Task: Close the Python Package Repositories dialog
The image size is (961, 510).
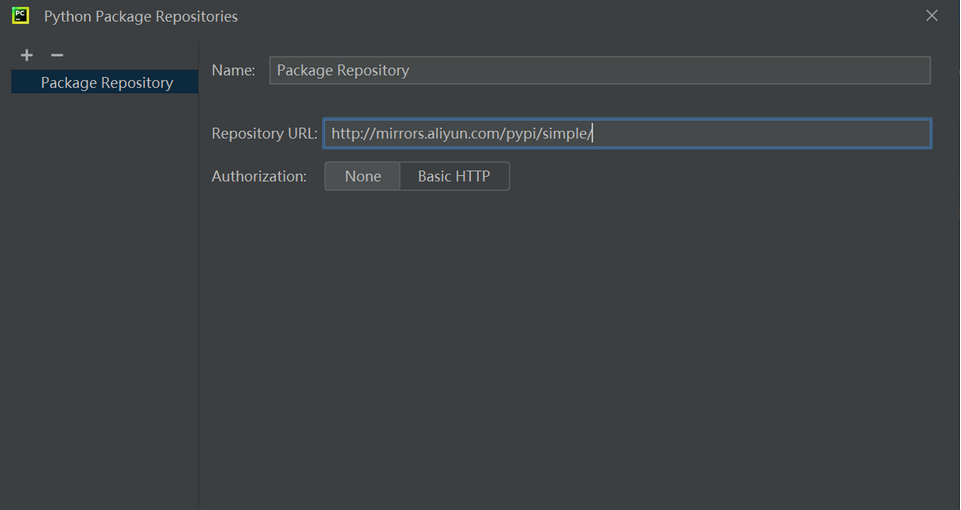Action: [x=932, y=16]
